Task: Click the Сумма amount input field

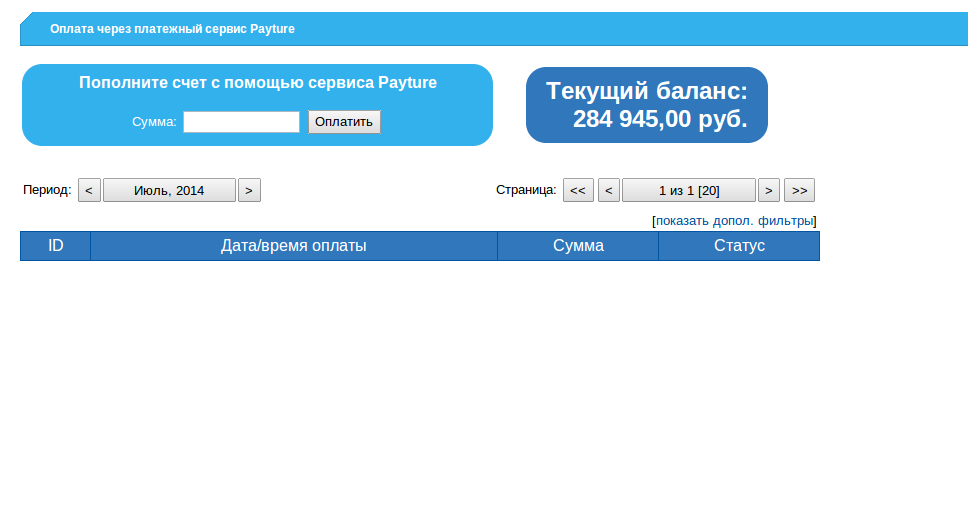Action: coord(241,122)
